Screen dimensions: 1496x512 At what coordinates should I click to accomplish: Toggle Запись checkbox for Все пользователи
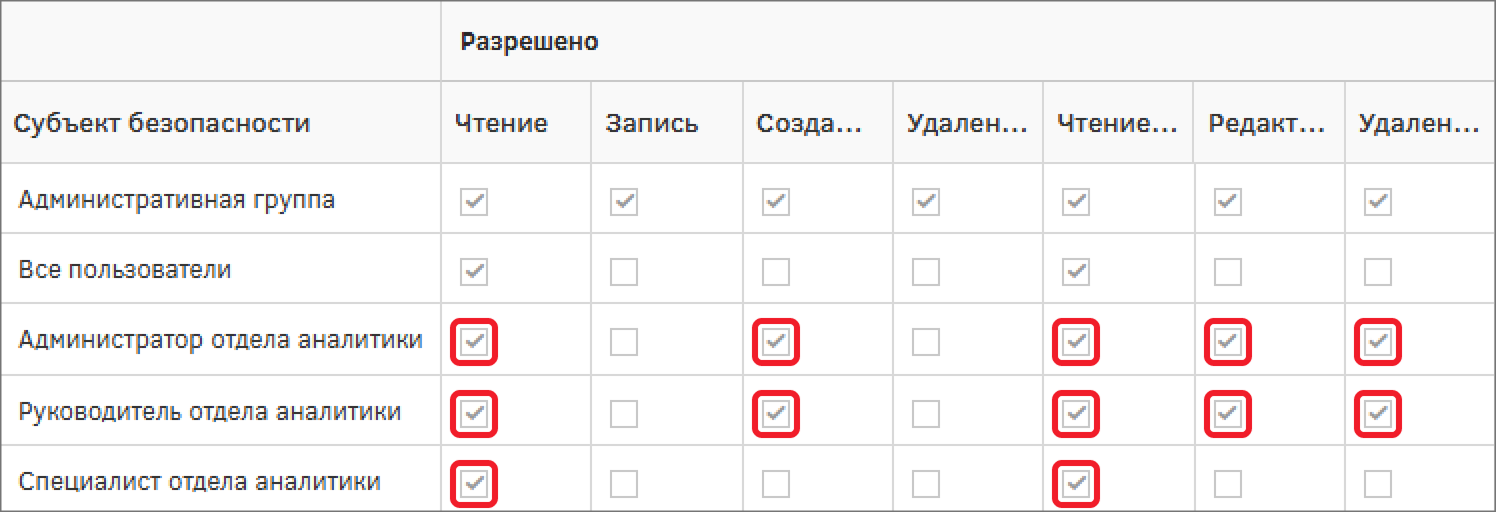pos(624,271)
